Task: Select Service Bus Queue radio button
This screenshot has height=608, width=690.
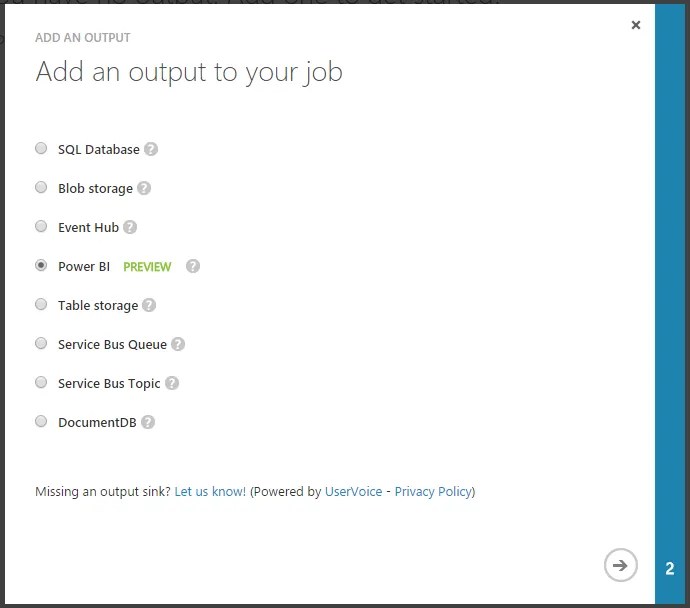Action: pyautogui.click(x=41, y=343)
